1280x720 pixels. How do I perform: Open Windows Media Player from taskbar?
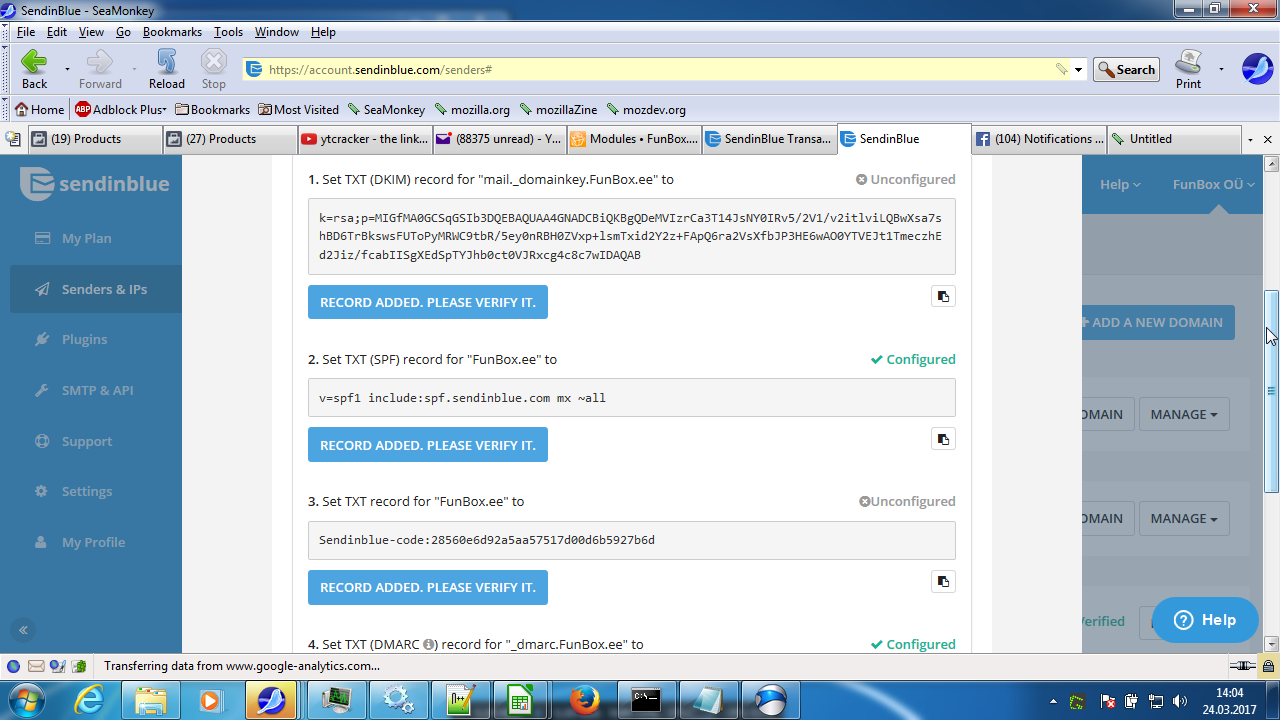[x=211, y=700]
